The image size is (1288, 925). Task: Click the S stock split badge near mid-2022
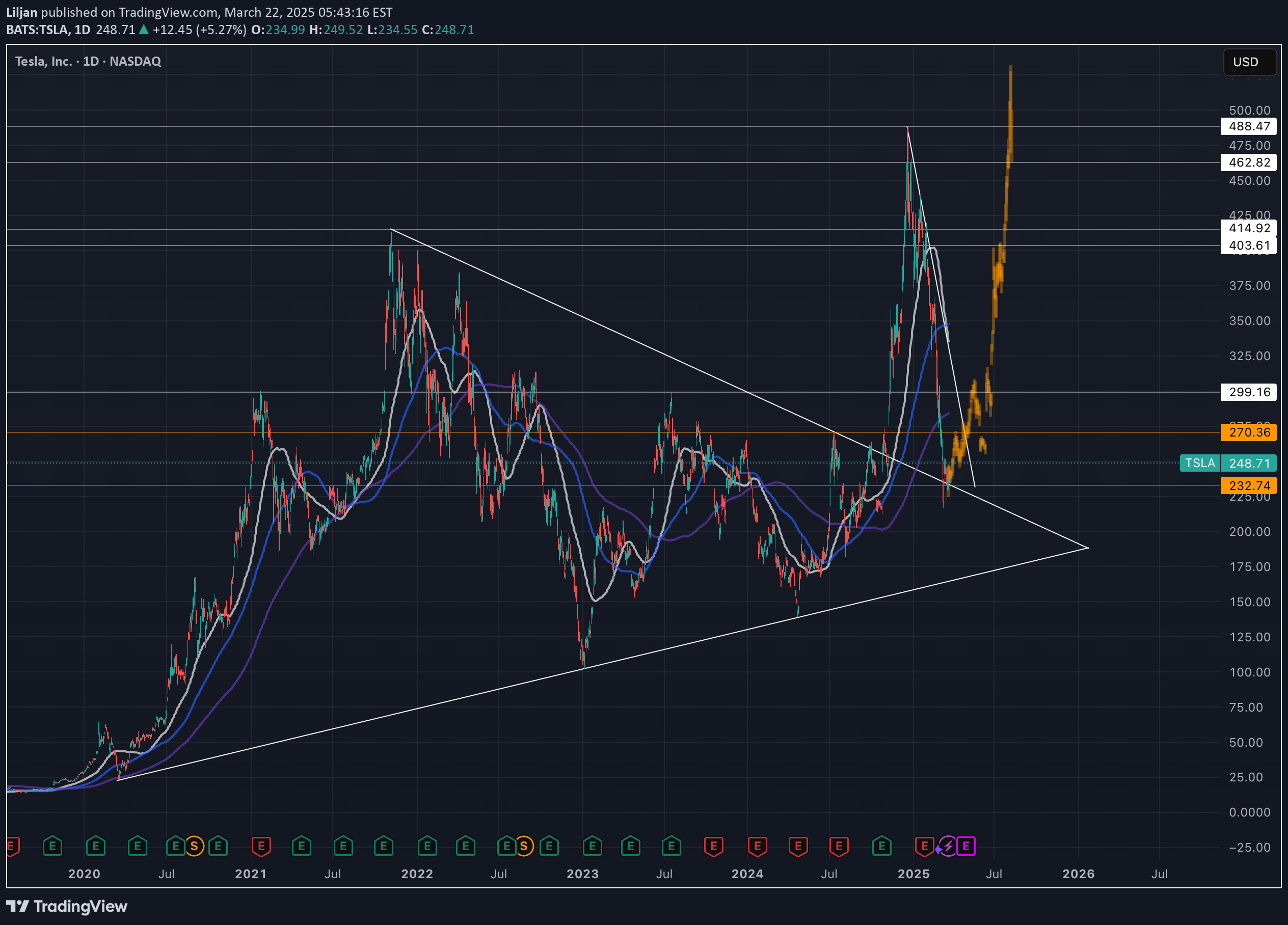click(525, 846)
